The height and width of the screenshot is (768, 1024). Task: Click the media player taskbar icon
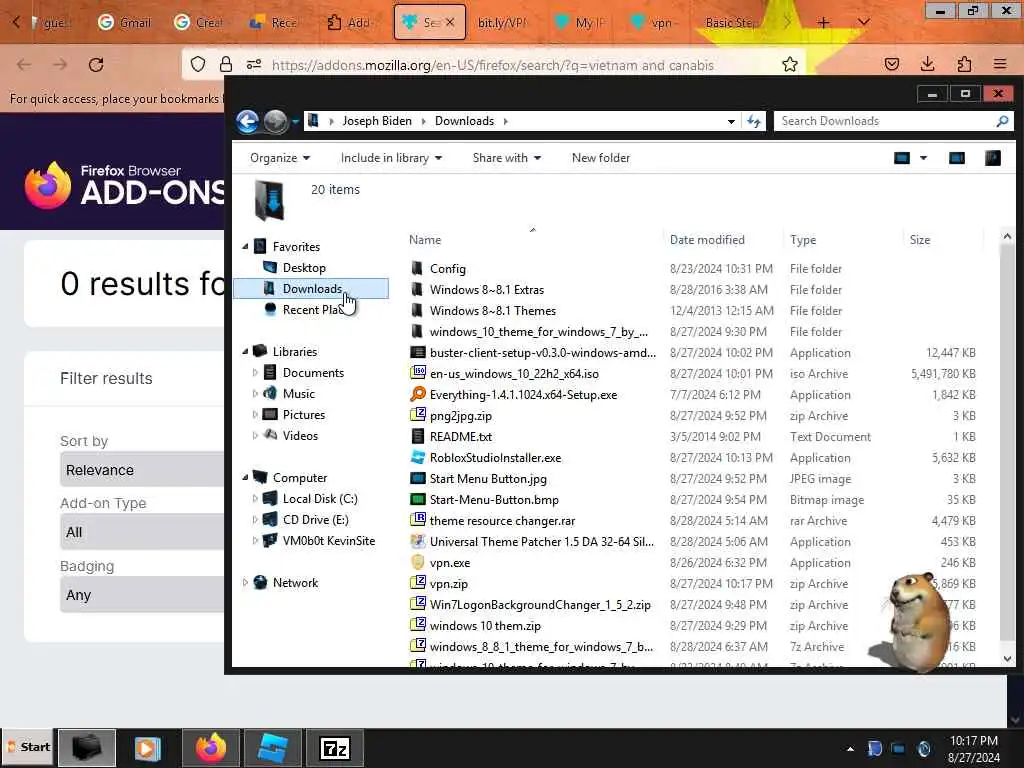pyautogui.click(x=148, y=748)
